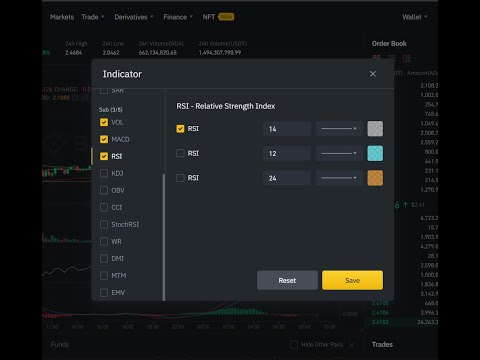The image size is (480, 360).
Task: Click the Trades panel heading
Action: [x=382, y=344]
